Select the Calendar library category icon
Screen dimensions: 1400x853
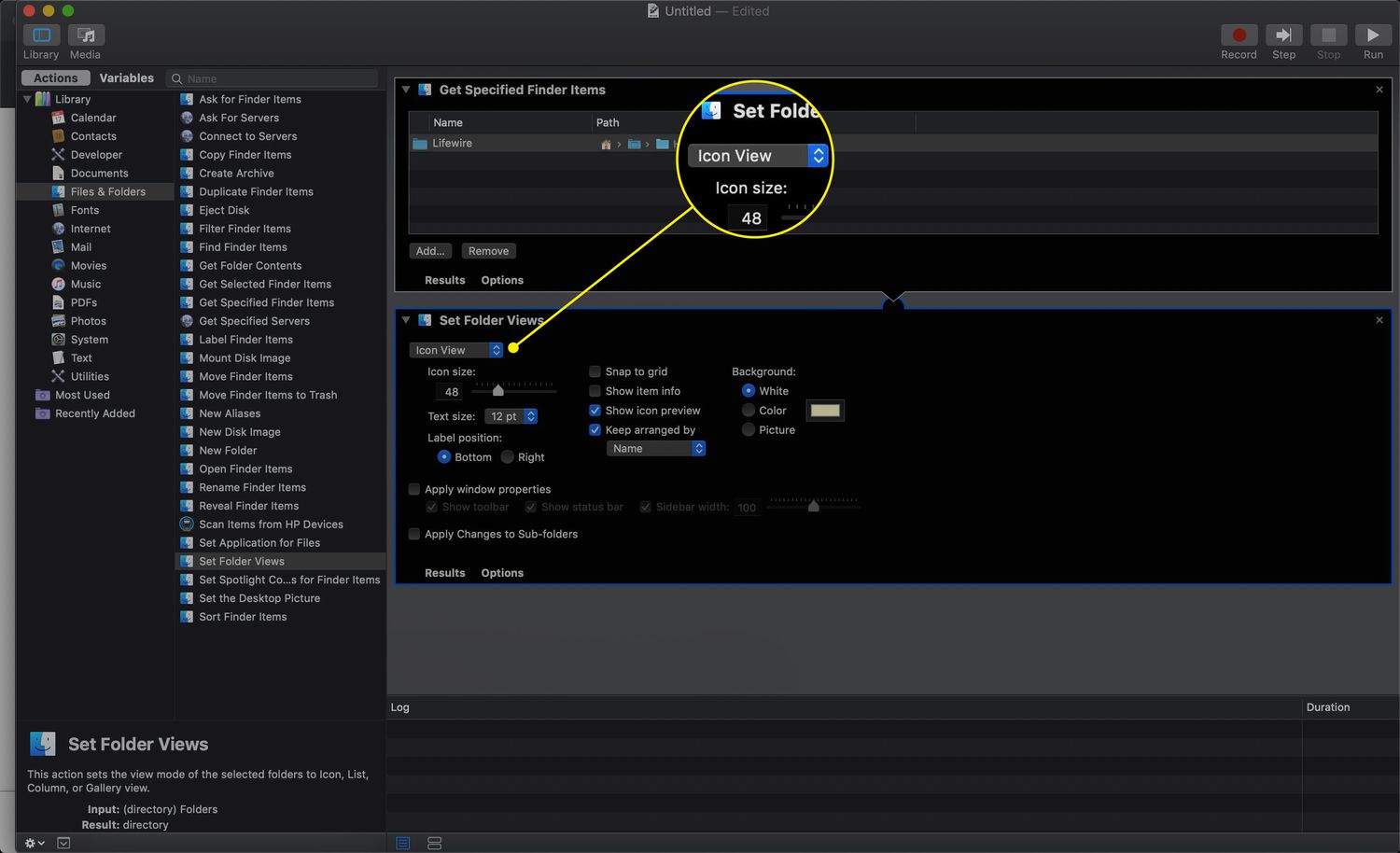pyautogui.click(x=58, y=118)
